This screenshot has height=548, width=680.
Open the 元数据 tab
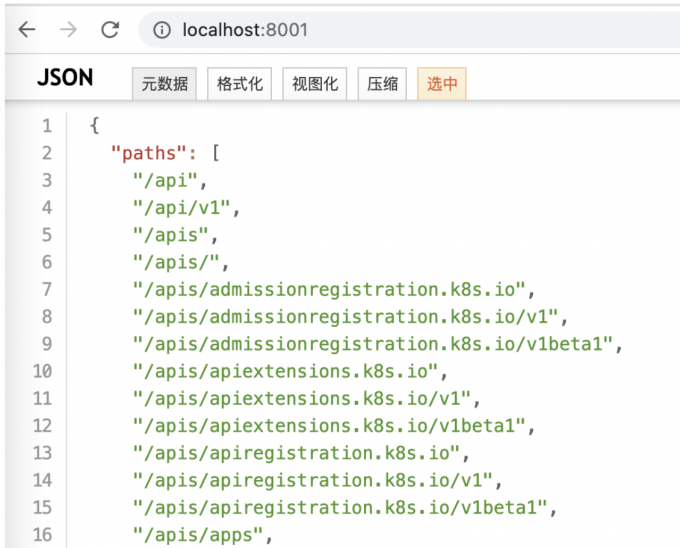coord(164,84)
